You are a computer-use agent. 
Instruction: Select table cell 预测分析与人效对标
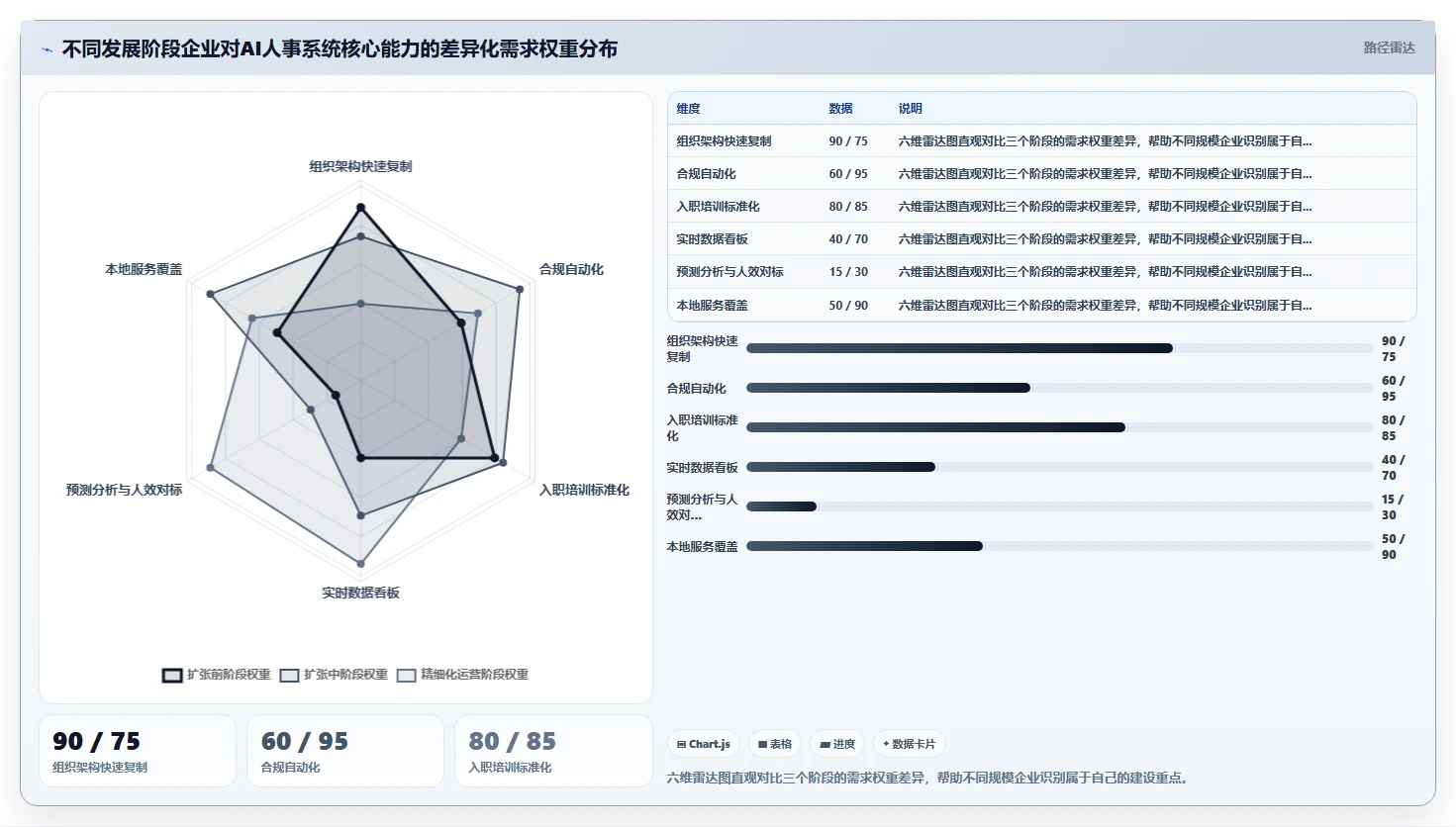coord(730,272)
